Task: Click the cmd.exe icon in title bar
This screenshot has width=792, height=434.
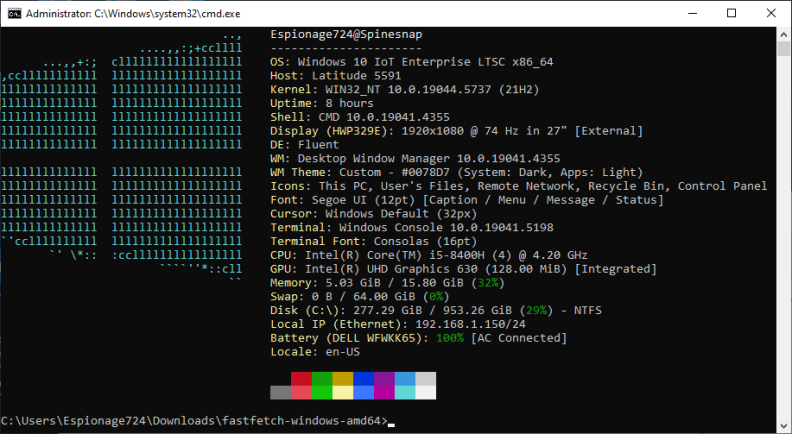Action: pos(14,14)
